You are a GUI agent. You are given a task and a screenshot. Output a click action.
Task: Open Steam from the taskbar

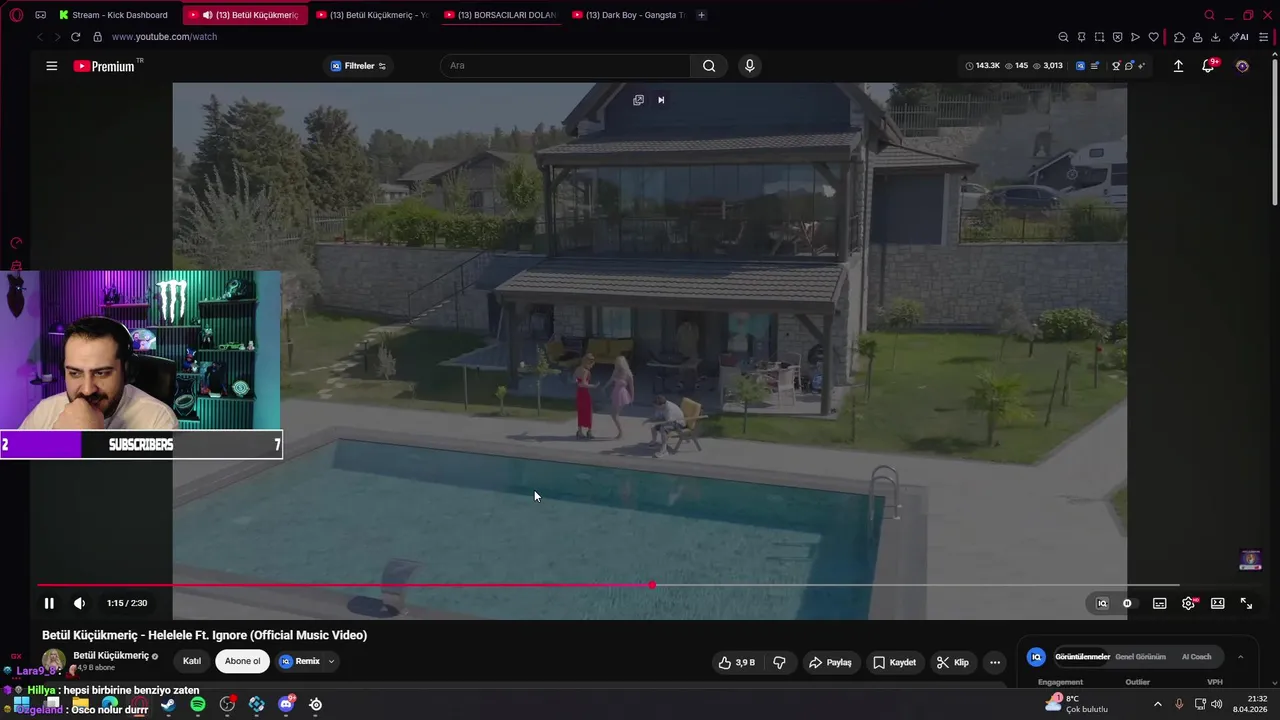[x=168, y=705]
